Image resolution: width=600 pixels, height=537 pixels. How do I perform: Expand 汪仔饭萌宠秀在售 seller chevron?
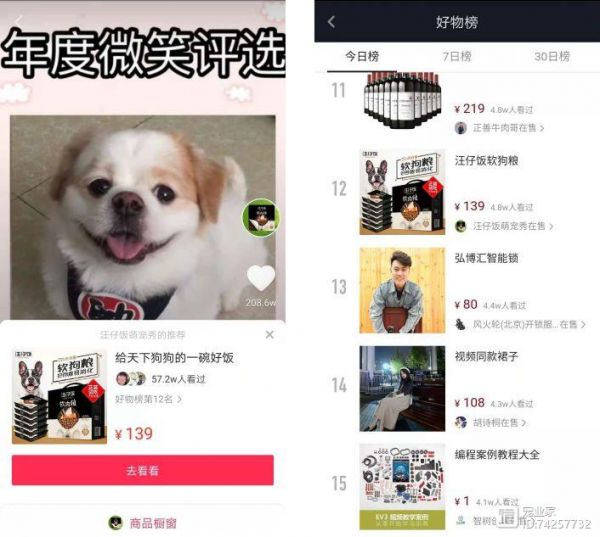(x=551, y=226)
